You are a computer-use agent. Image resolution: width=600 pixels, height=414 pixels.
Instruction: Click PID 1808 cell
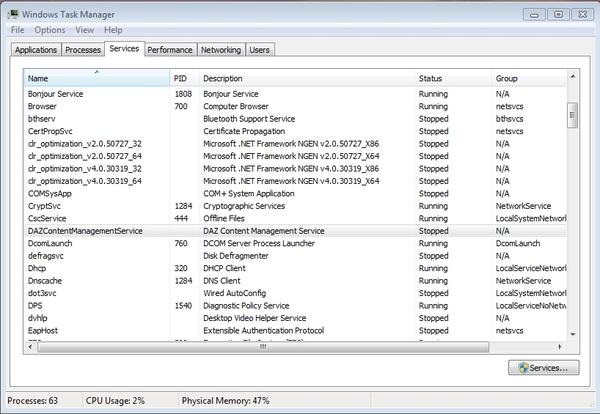pyautogui.click(x=183, y=94)
